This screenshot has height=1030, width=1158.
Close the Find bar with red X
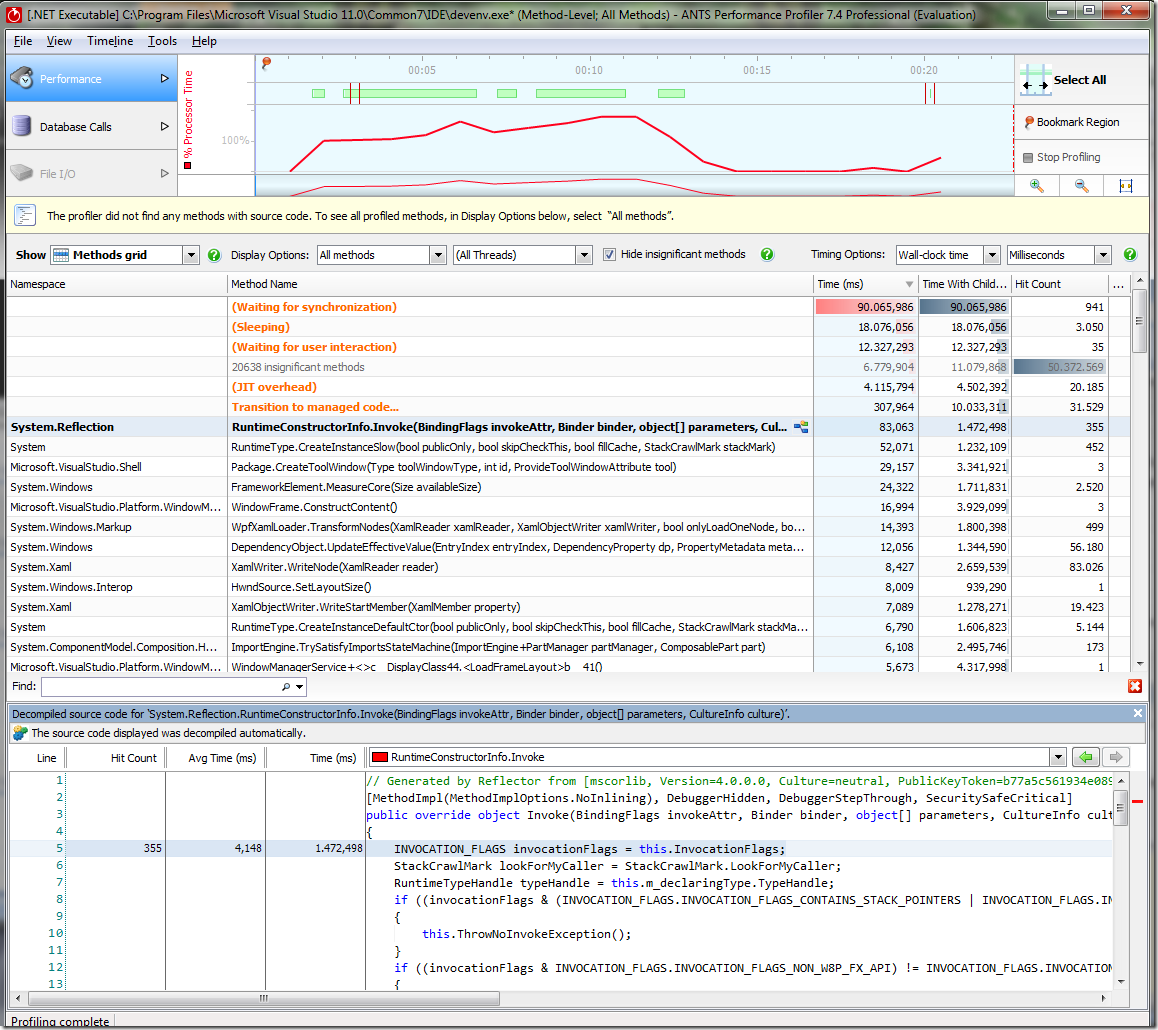[x=1135, y=687]
